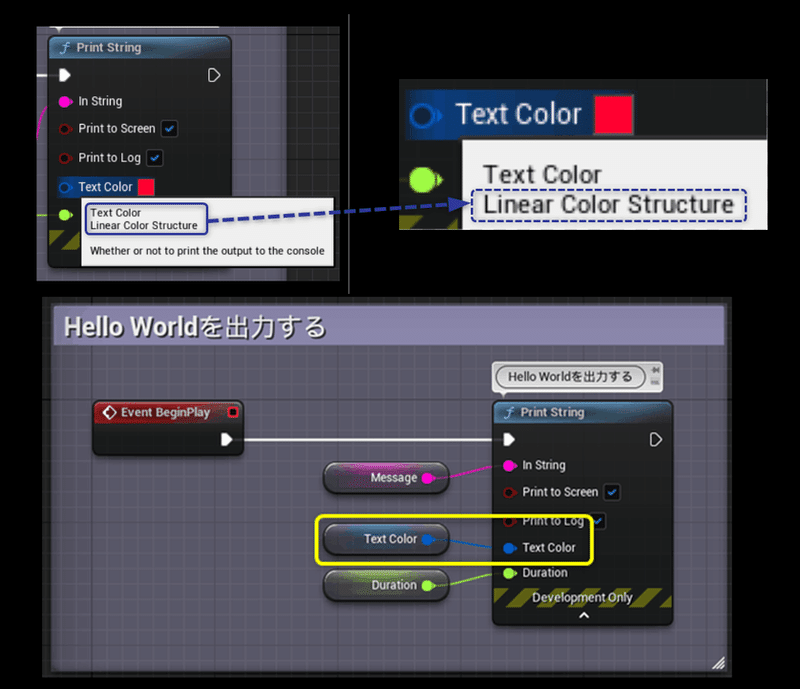Click the Duration input pin on the lower Print String node

pos(510,573)
